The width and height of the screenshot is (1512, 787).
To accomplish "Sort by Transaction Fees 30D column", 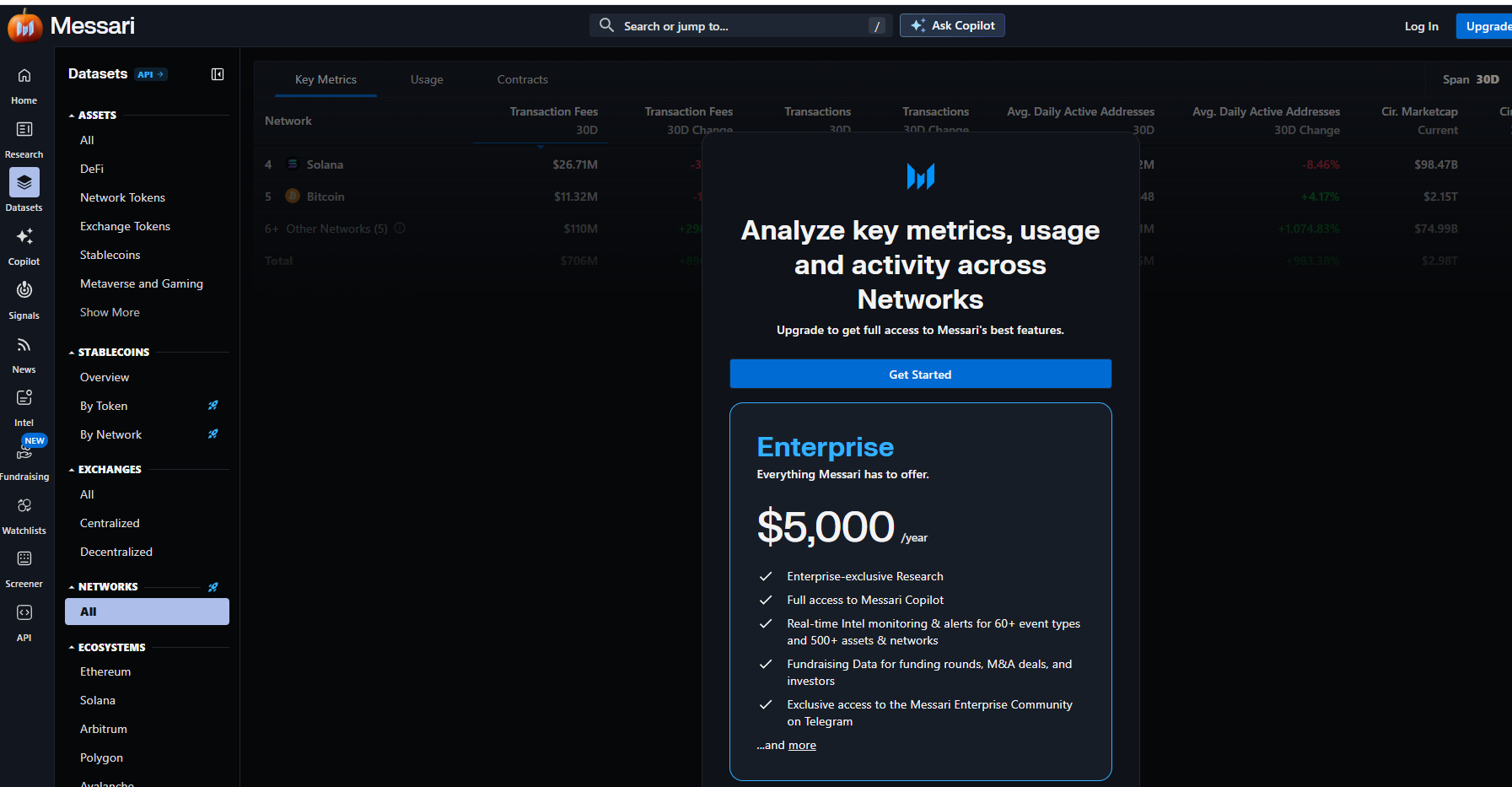I will click(x=553, y=121).
